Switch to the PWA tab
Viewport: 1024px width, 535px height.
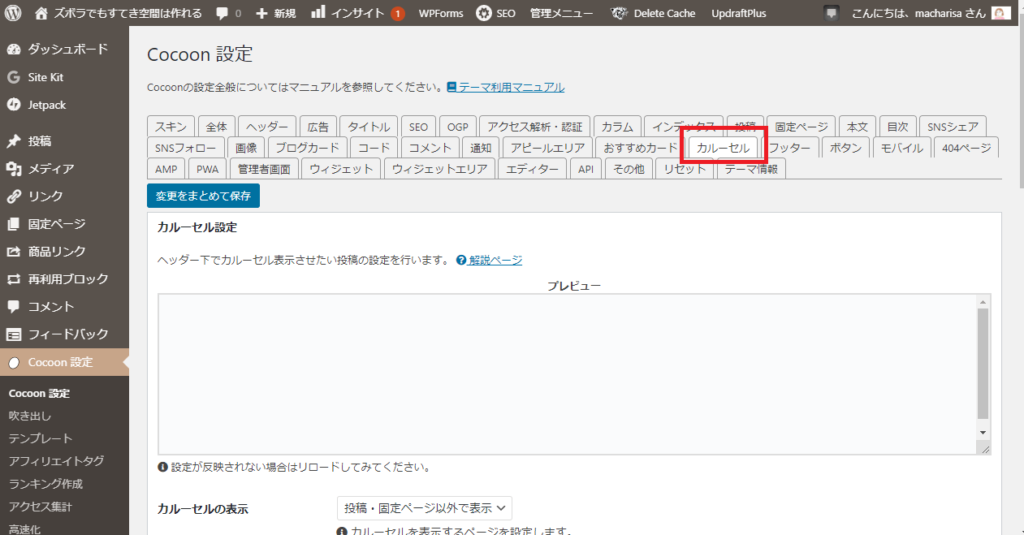[x=208, y=169]
